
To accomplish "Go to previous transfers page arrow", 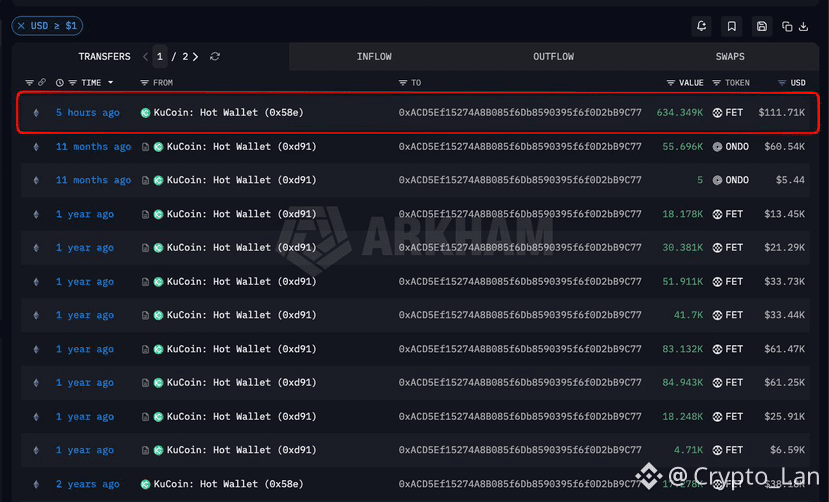I will pos(145,57).
